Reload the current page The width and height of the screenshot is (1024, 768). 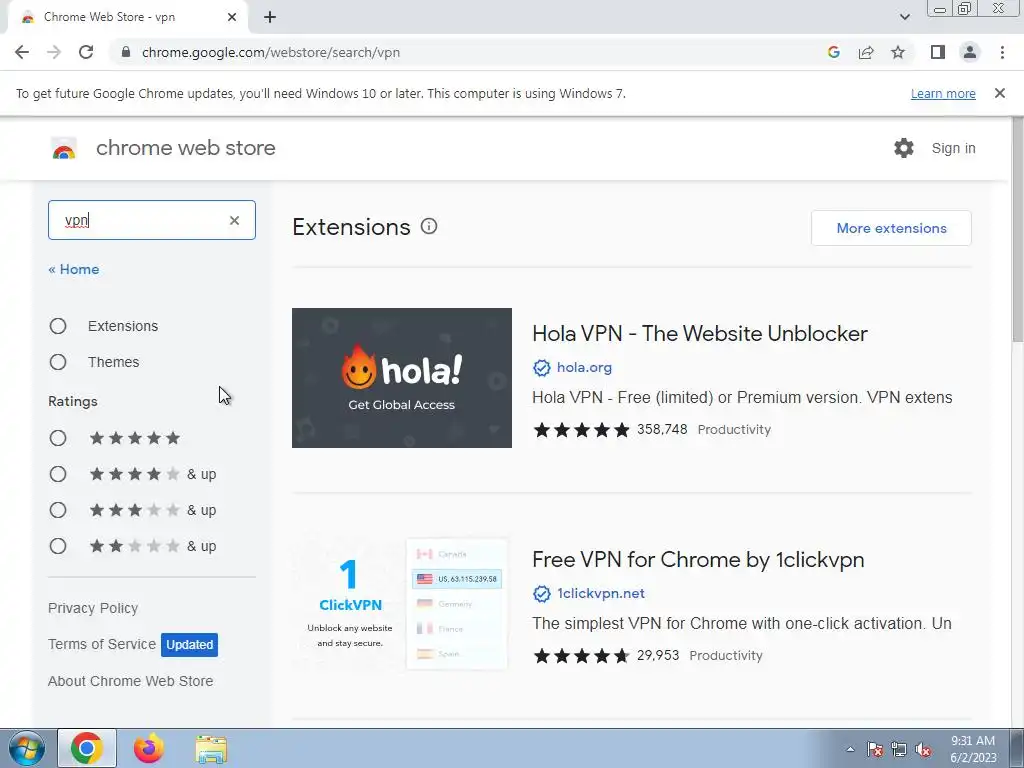86,52
